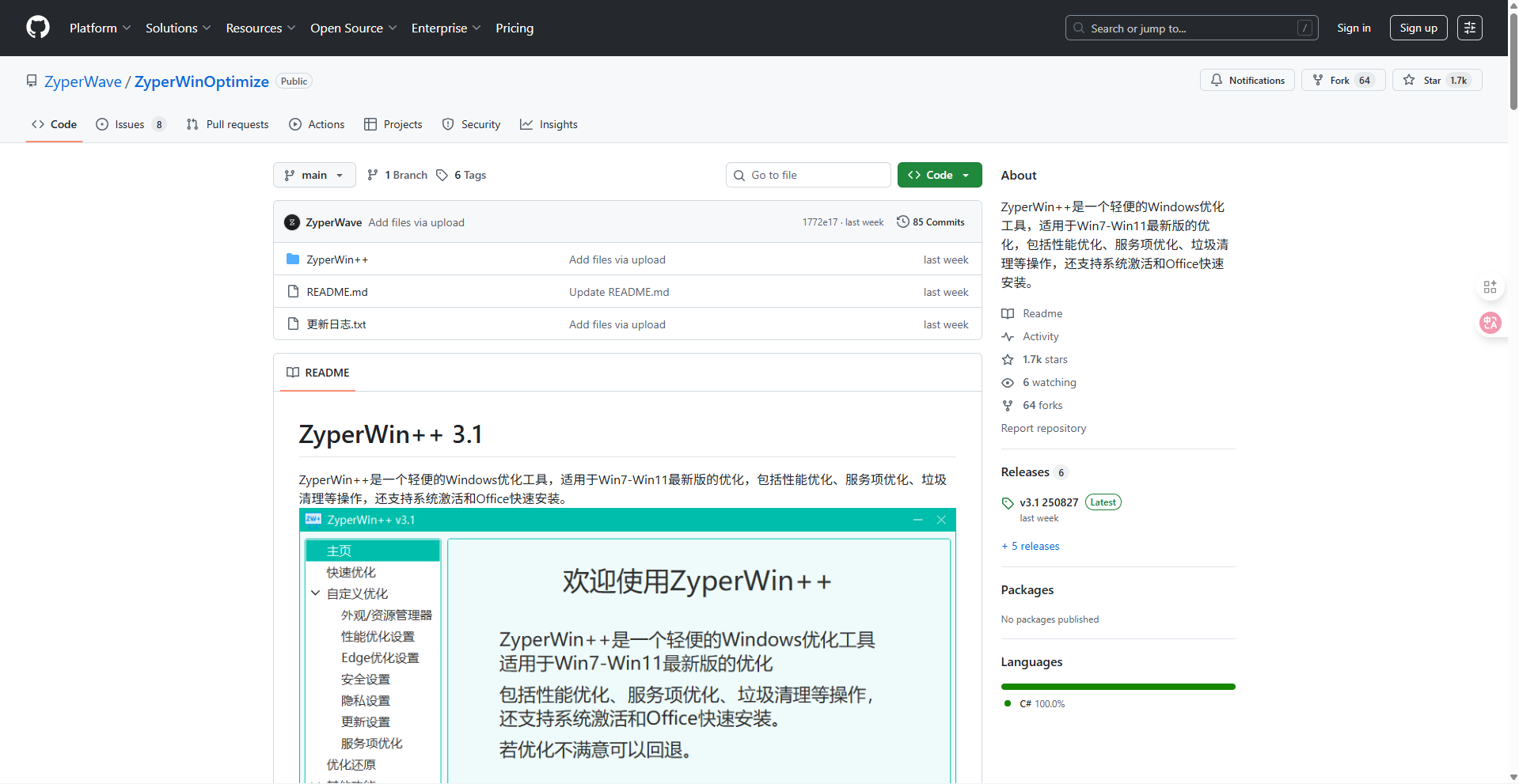The image size is (1519, 784).
Task: Go to the Pricing page
Action: pyautogui.click(x=515, y=28)
